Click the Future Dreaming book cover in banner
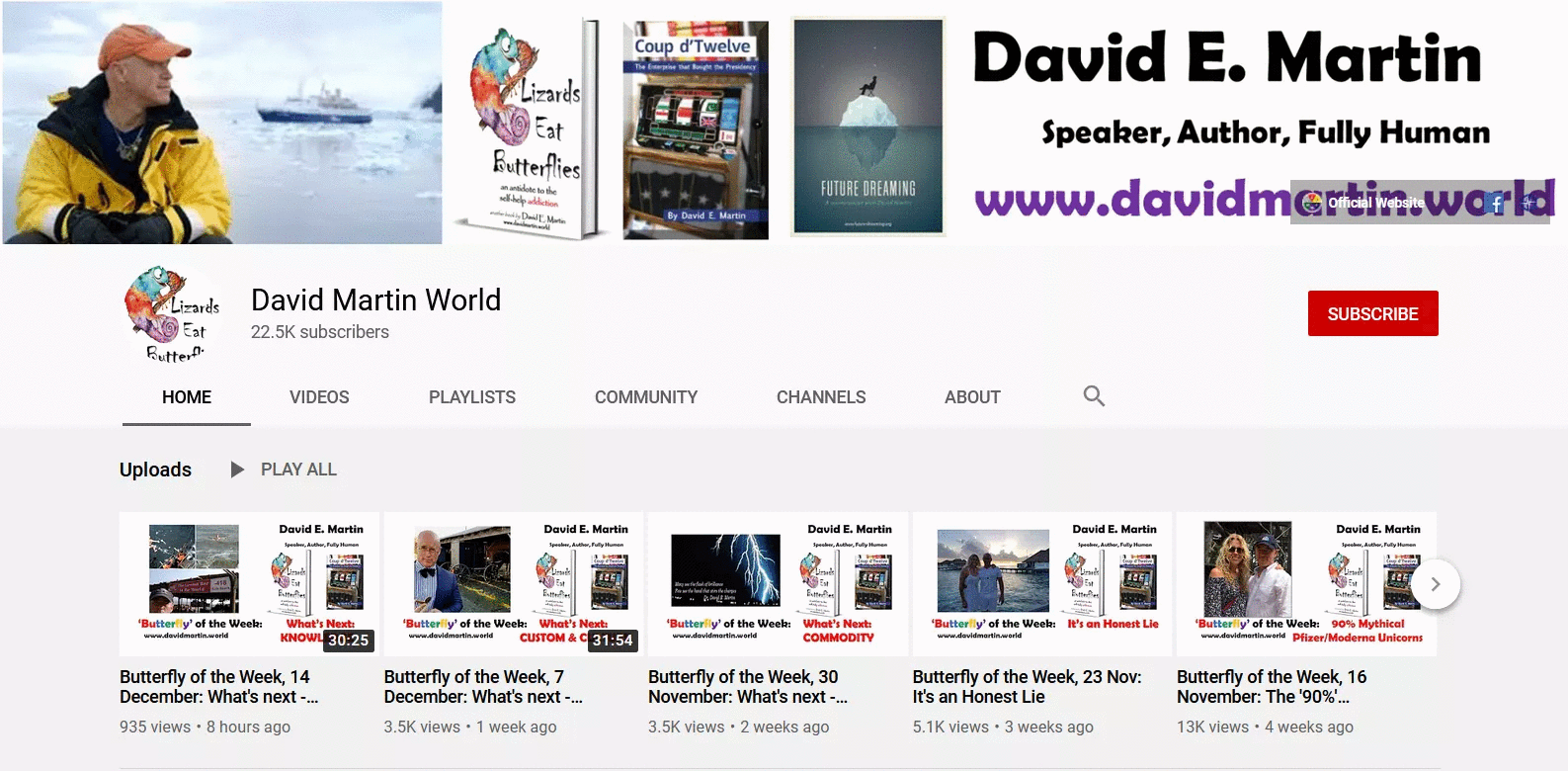 coord(867,127)
